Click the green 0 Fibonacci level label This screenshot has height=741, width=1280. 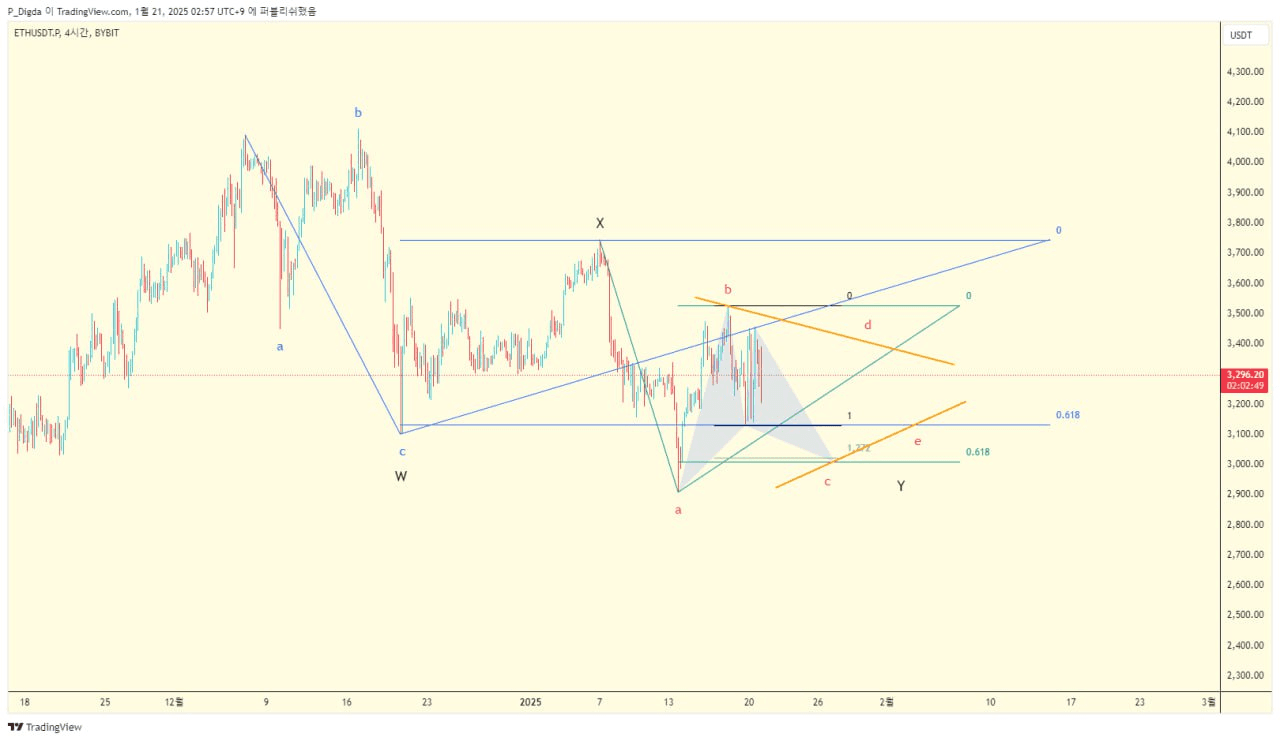[x=969, y=296]
